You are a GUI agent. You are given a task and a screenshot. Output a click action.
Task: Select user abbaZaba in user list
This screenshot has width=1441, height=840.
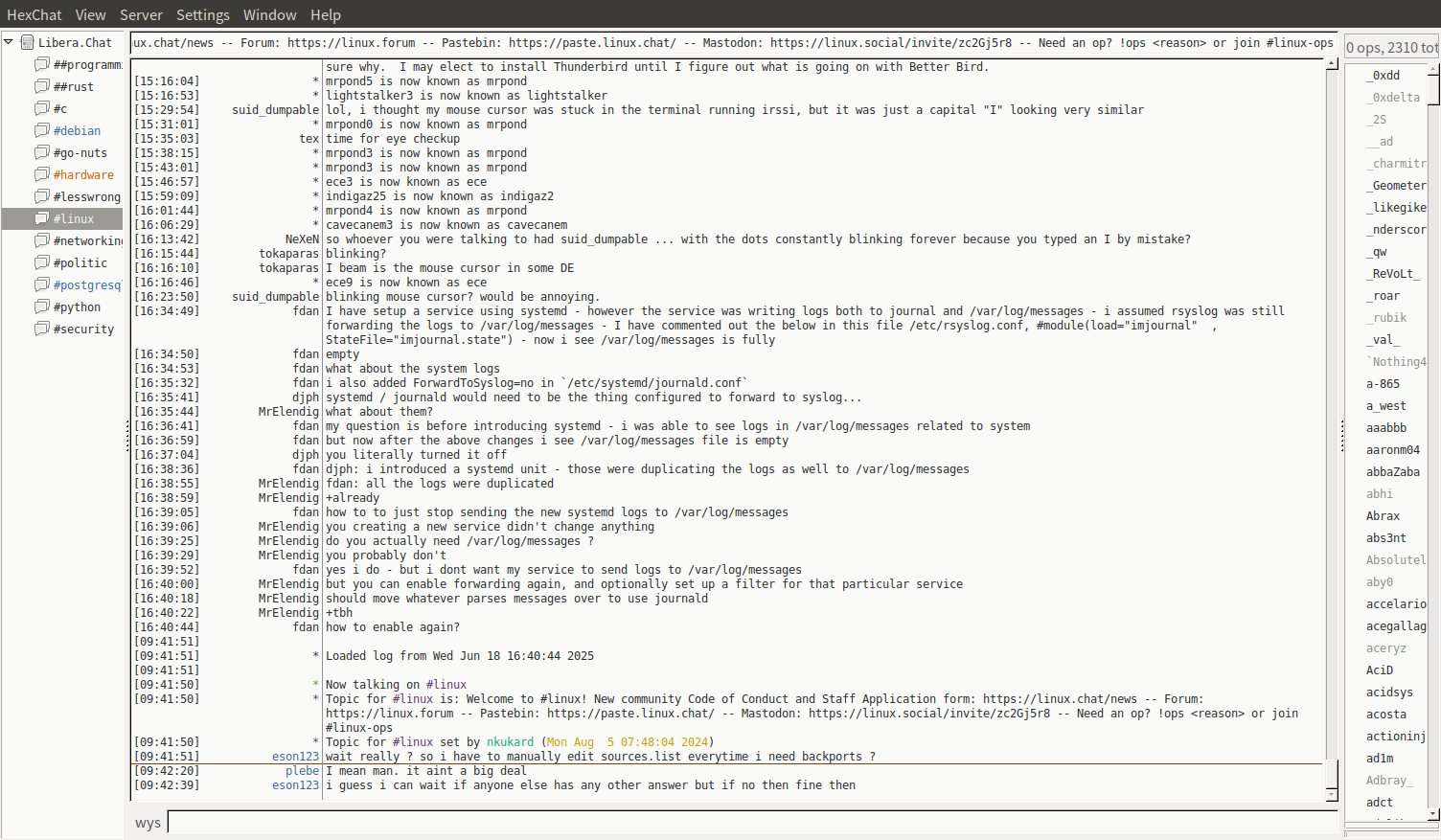(x=1392, y=472)
